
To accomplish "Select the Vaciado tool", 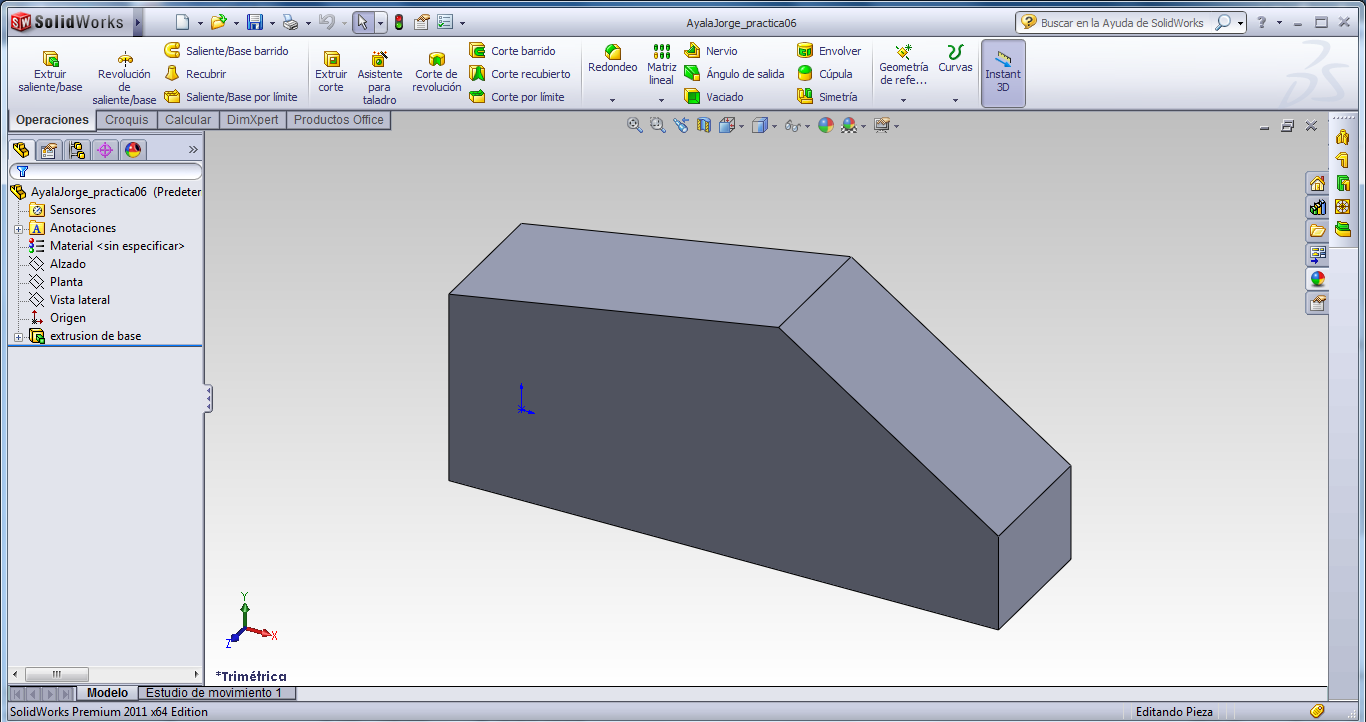I will coord(724,96).
